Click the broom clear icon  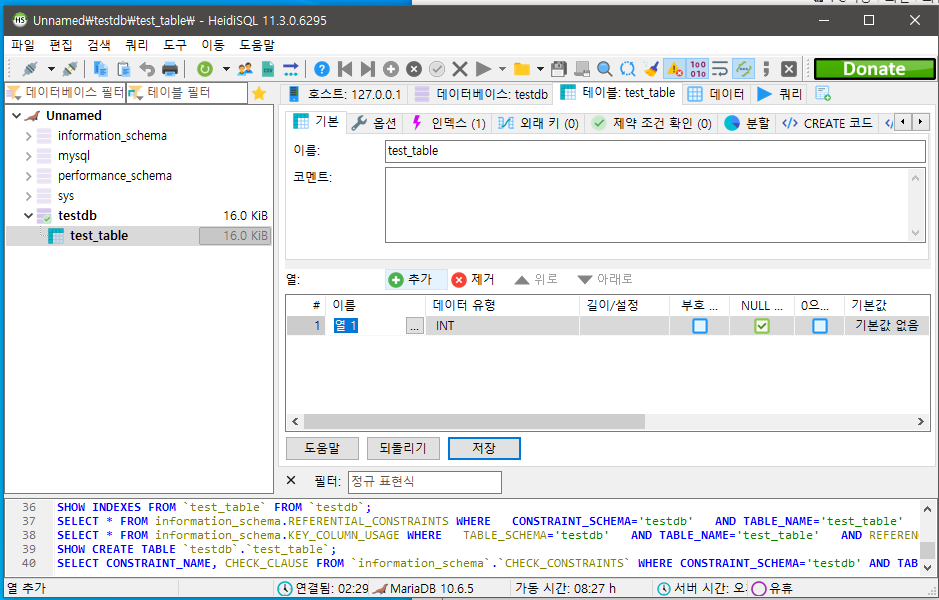pos(651,69)
